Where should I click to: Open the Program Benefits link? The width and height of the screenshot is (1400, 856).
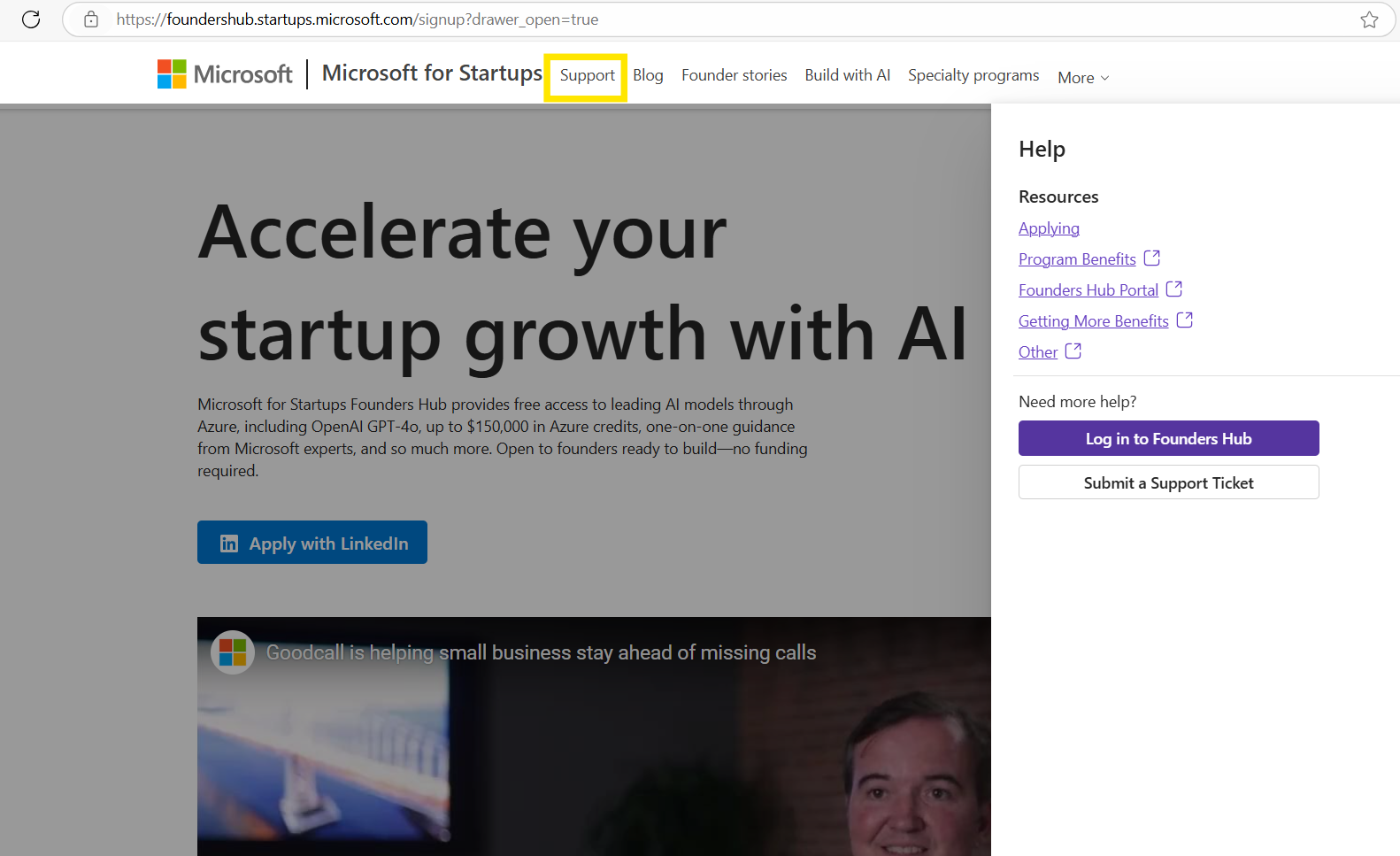[1077, 259]
